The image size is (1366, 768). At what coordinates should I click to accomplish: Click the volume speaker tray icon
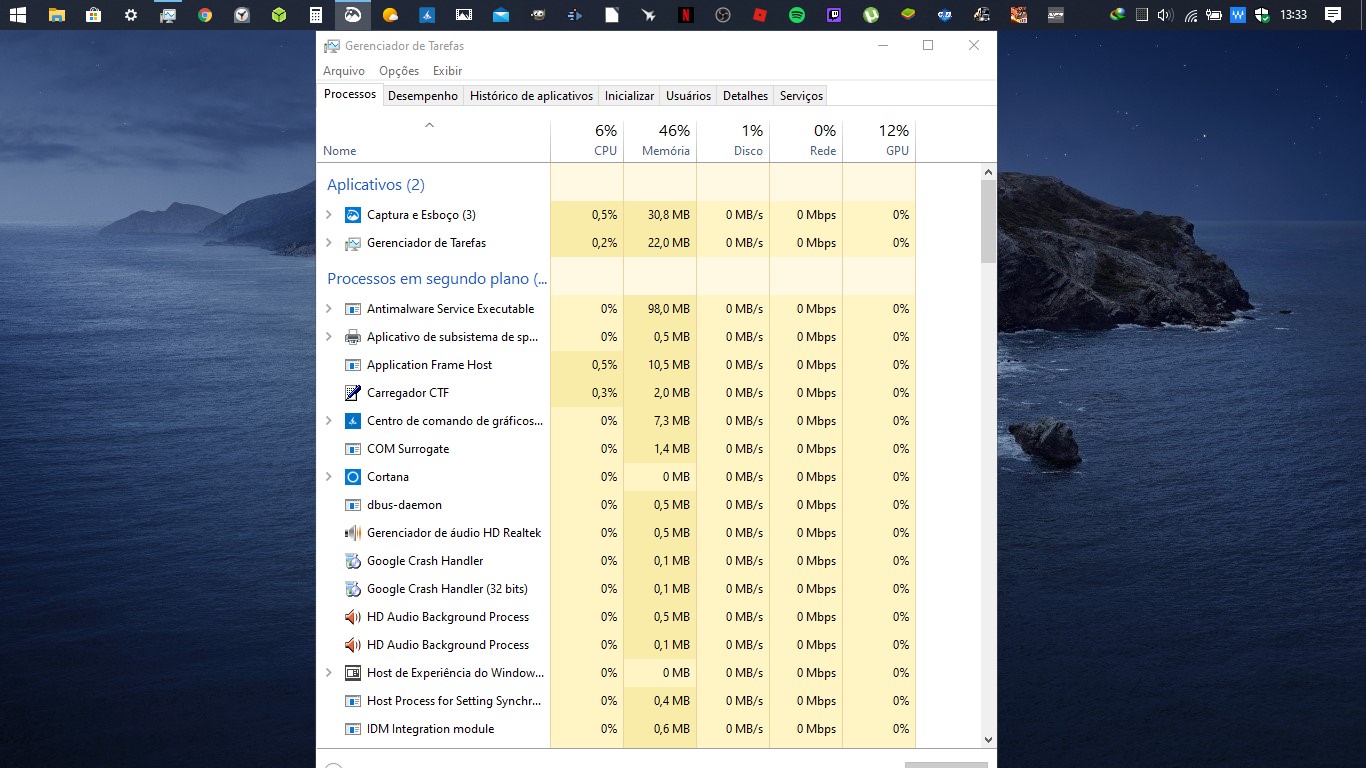click(x=1164, y=15)
